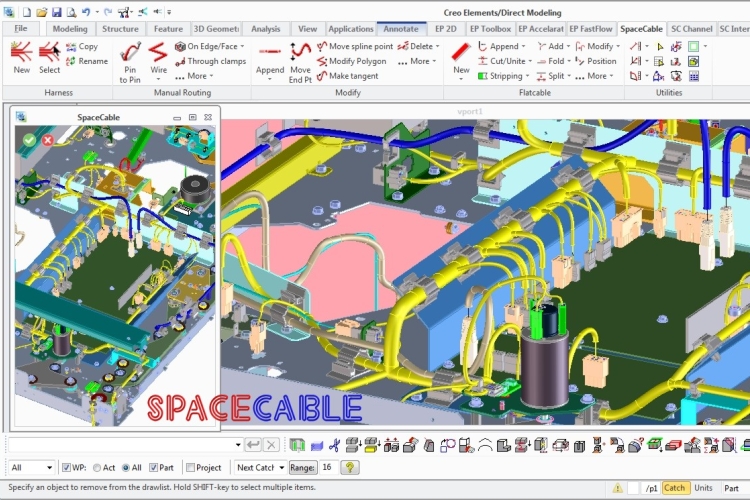Switch to the EP Toolbox tab
Screen dimensions: 750x500
click(x=490, y=29)
